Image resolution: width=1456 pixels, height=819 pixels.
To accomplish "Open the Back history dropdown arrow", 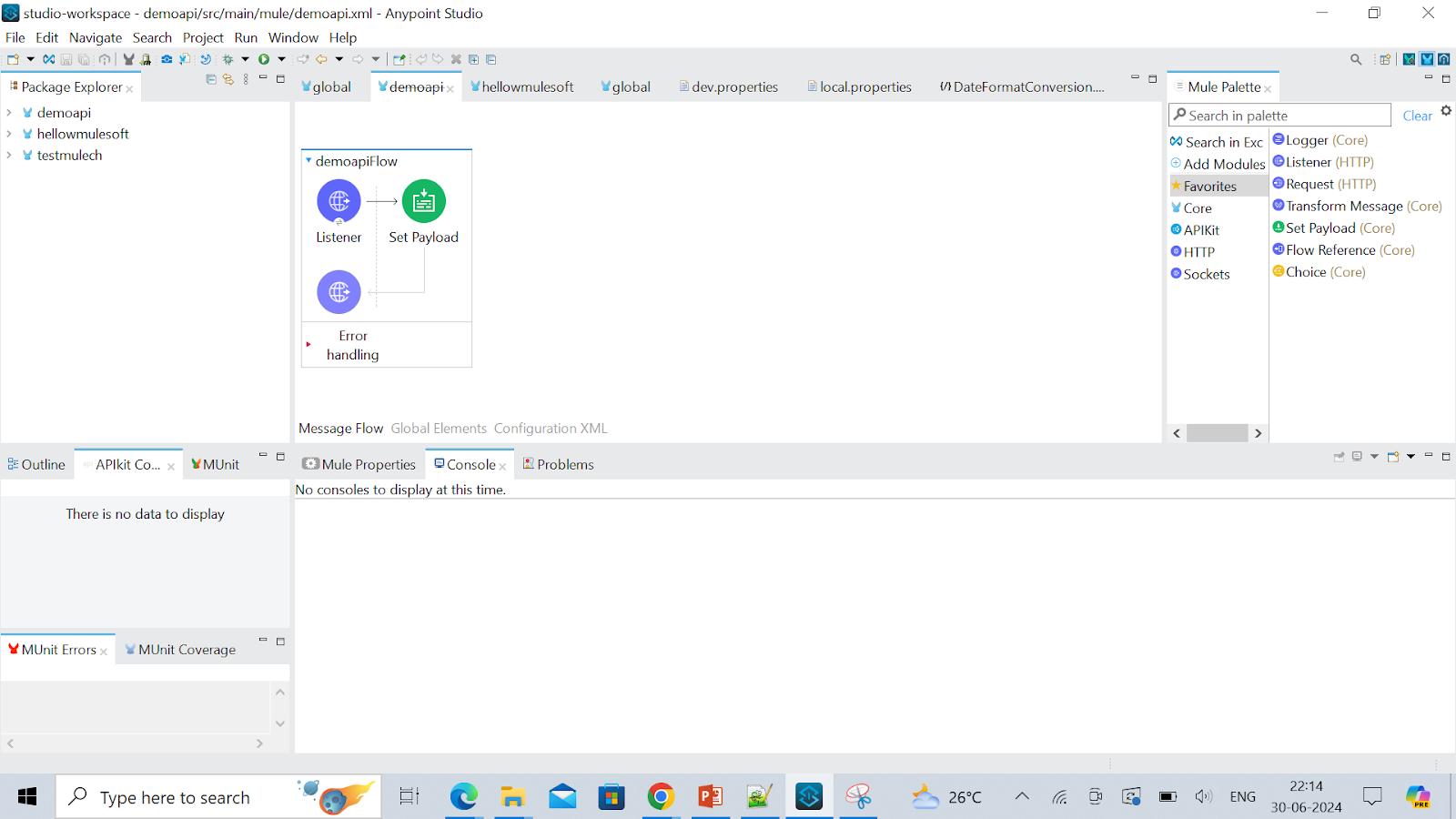I will 339,59.
